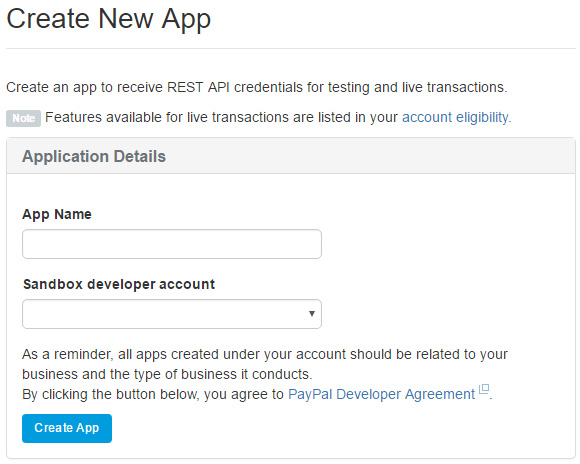Click the Create App button
This screenshot has height=464, width=580.
(x=67, y=428)
